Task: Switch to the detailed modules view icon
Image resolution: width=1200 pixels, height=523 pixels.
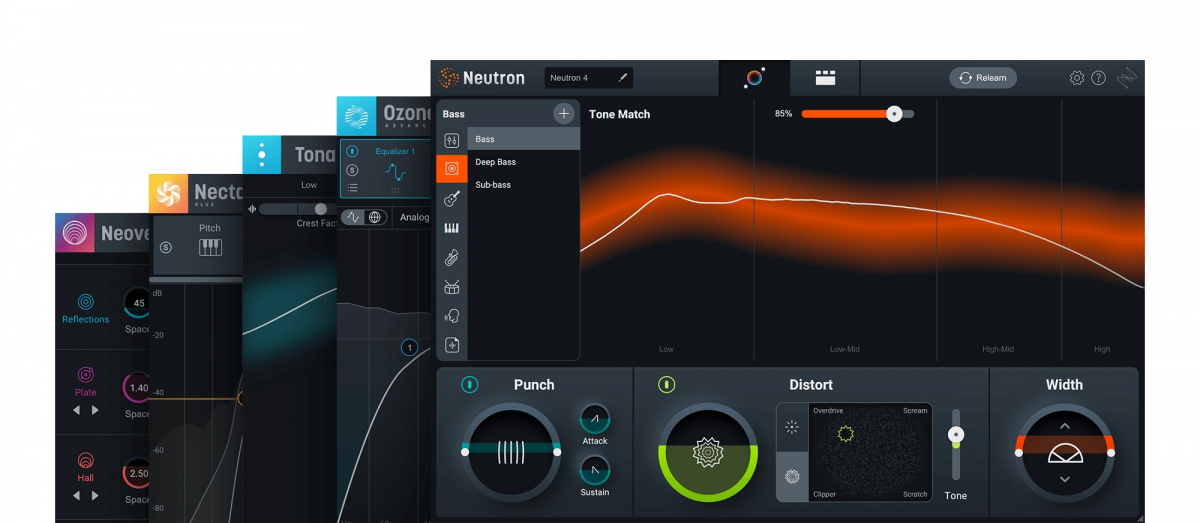Action: [825, 78]
